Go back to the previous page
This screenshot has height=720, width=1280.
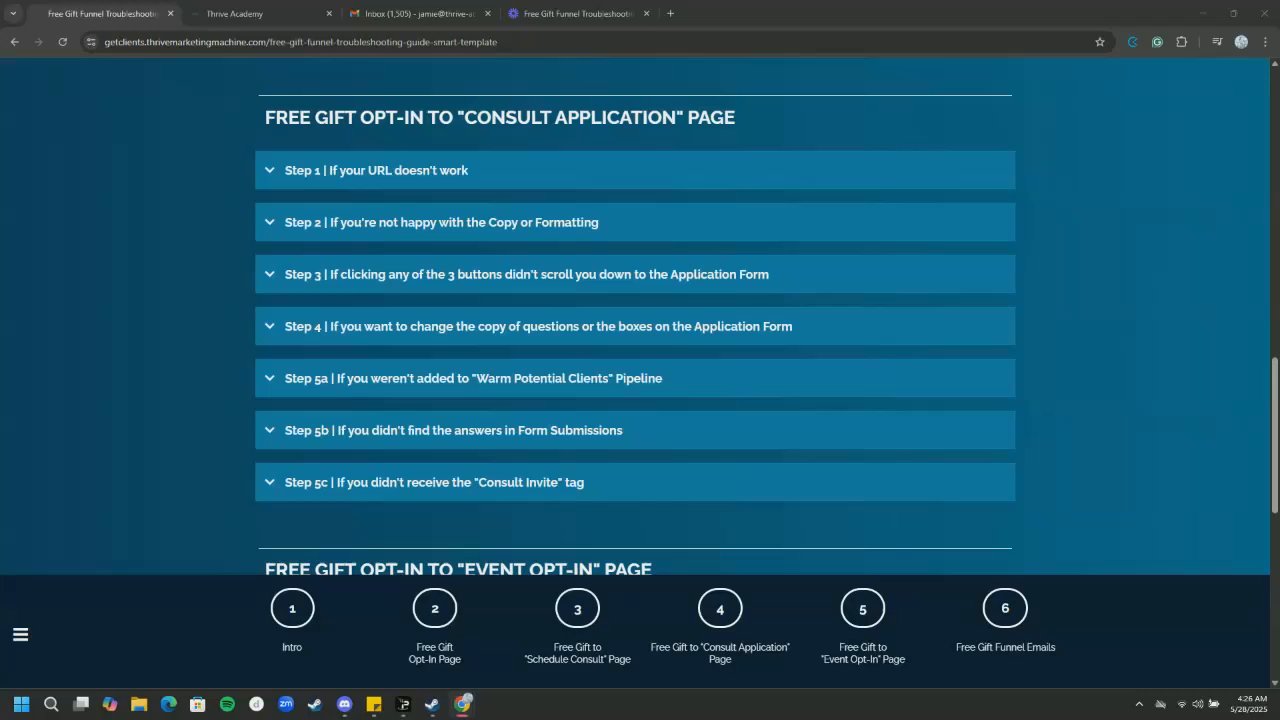click(x=14, y=42)
